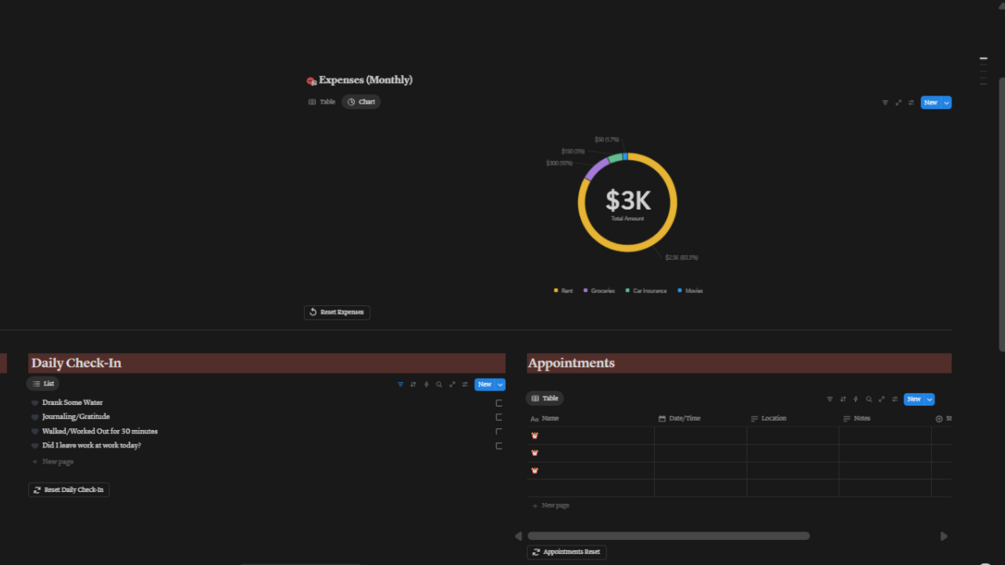
Task: Open first alarm clock row in Appointments
Action: 535,436
